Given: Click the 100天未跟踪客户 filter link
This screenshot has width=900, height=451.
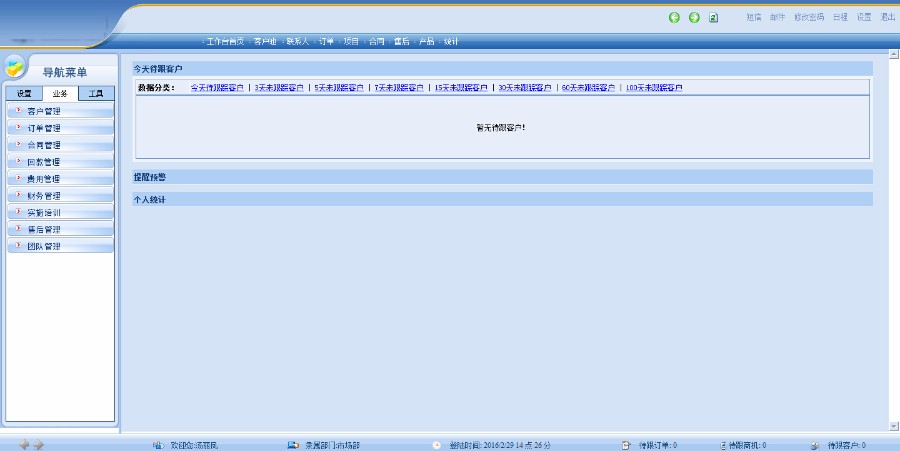Looking at the screenshot, I should pyautogui.click(x=654, y=88).
